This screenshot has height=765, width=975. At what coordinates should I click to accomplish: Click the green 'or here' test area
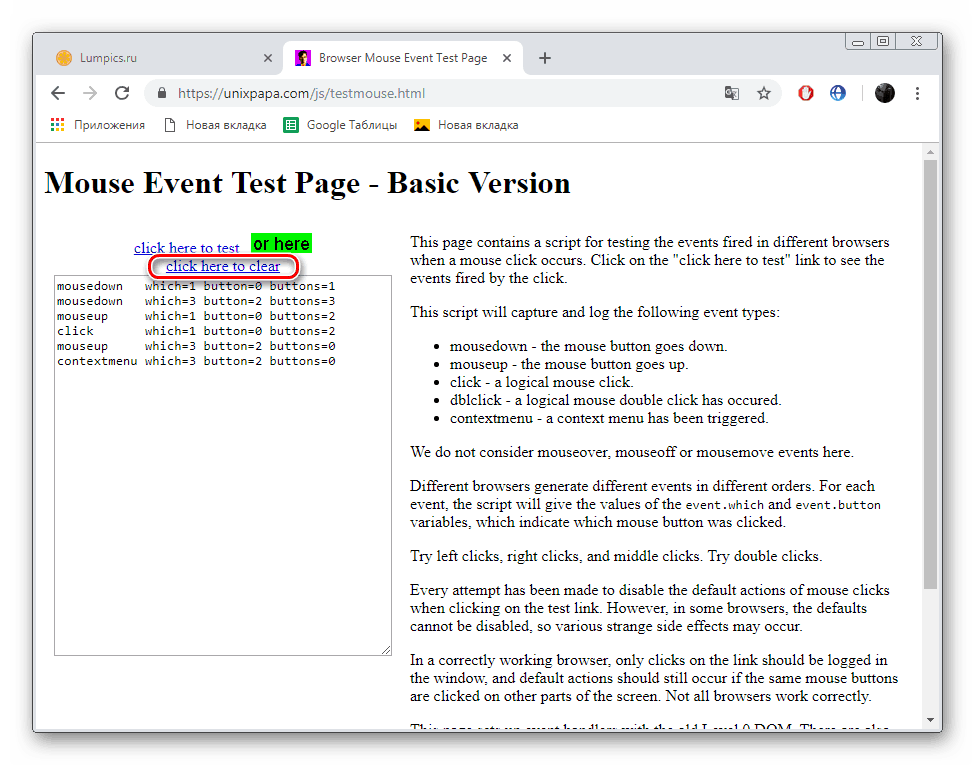281,243
